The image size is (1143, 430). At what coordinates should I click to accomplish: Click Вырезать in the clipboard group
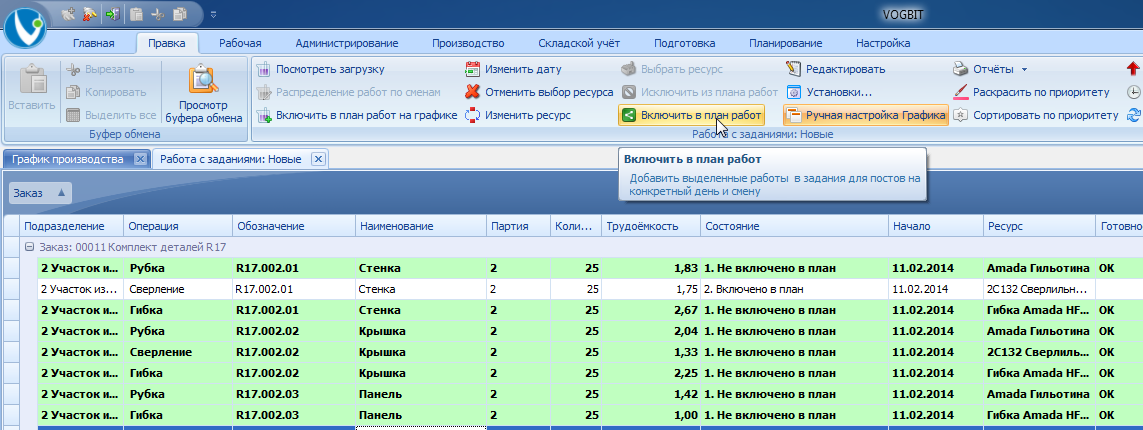[101, 69]
